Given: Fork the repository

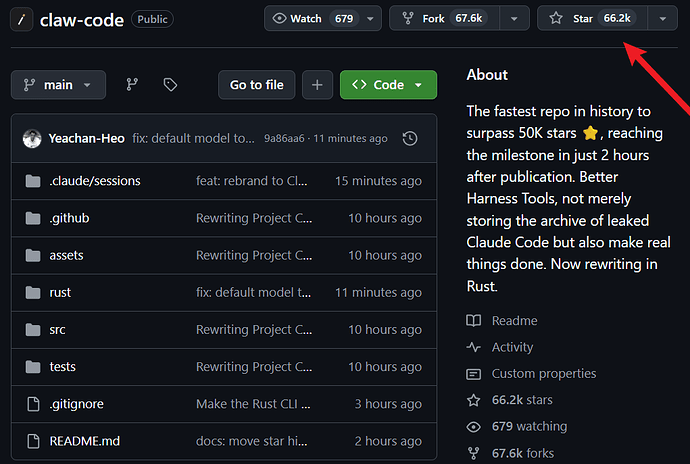Looking at the screenshot, I should coord(444,18).
